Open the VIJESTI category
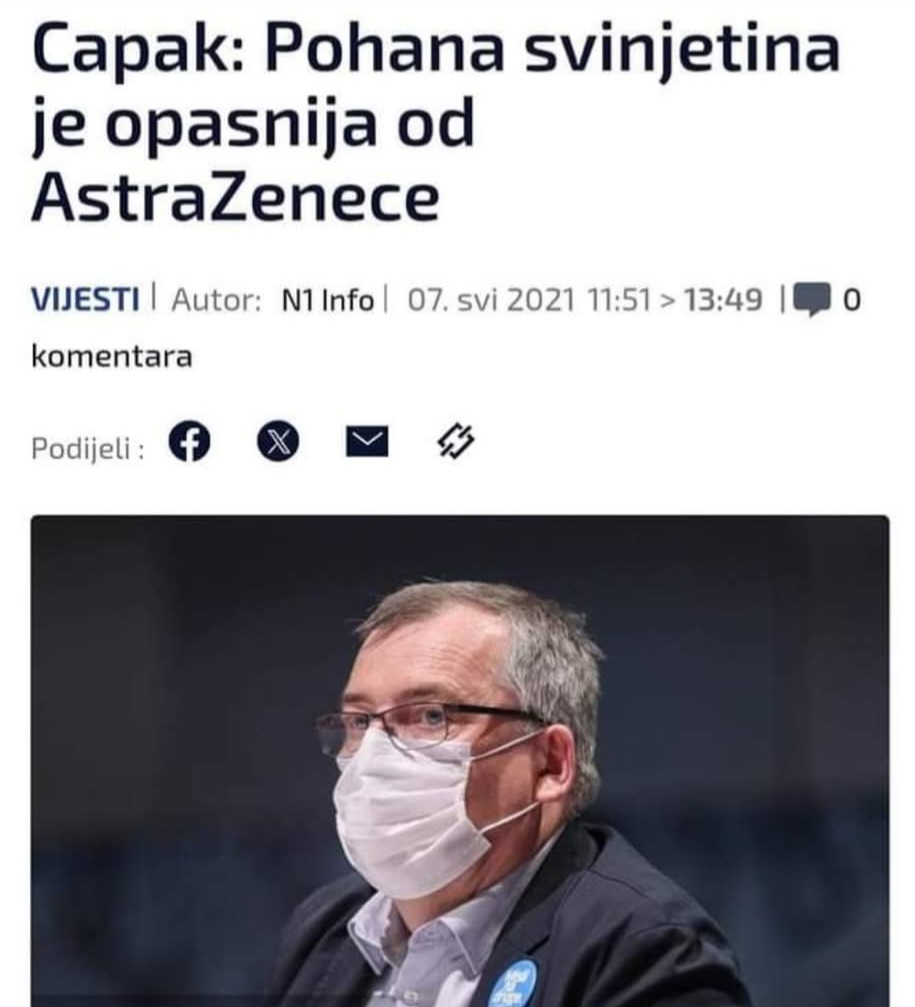 [x=85, y=300]
